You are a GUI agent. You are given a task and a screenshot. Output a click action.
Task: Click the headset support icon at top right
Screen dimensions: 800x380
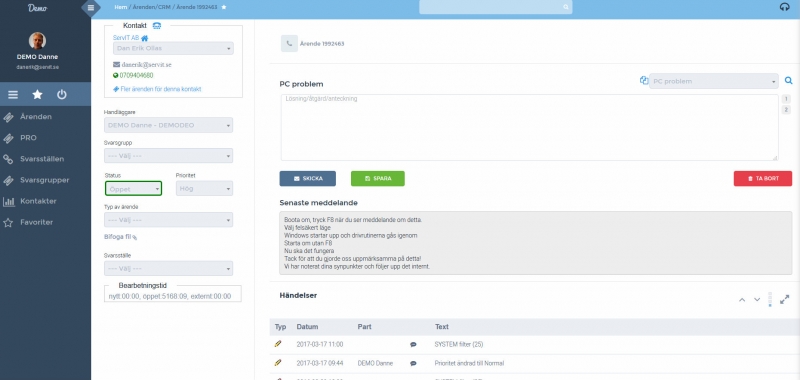(785, 7)
